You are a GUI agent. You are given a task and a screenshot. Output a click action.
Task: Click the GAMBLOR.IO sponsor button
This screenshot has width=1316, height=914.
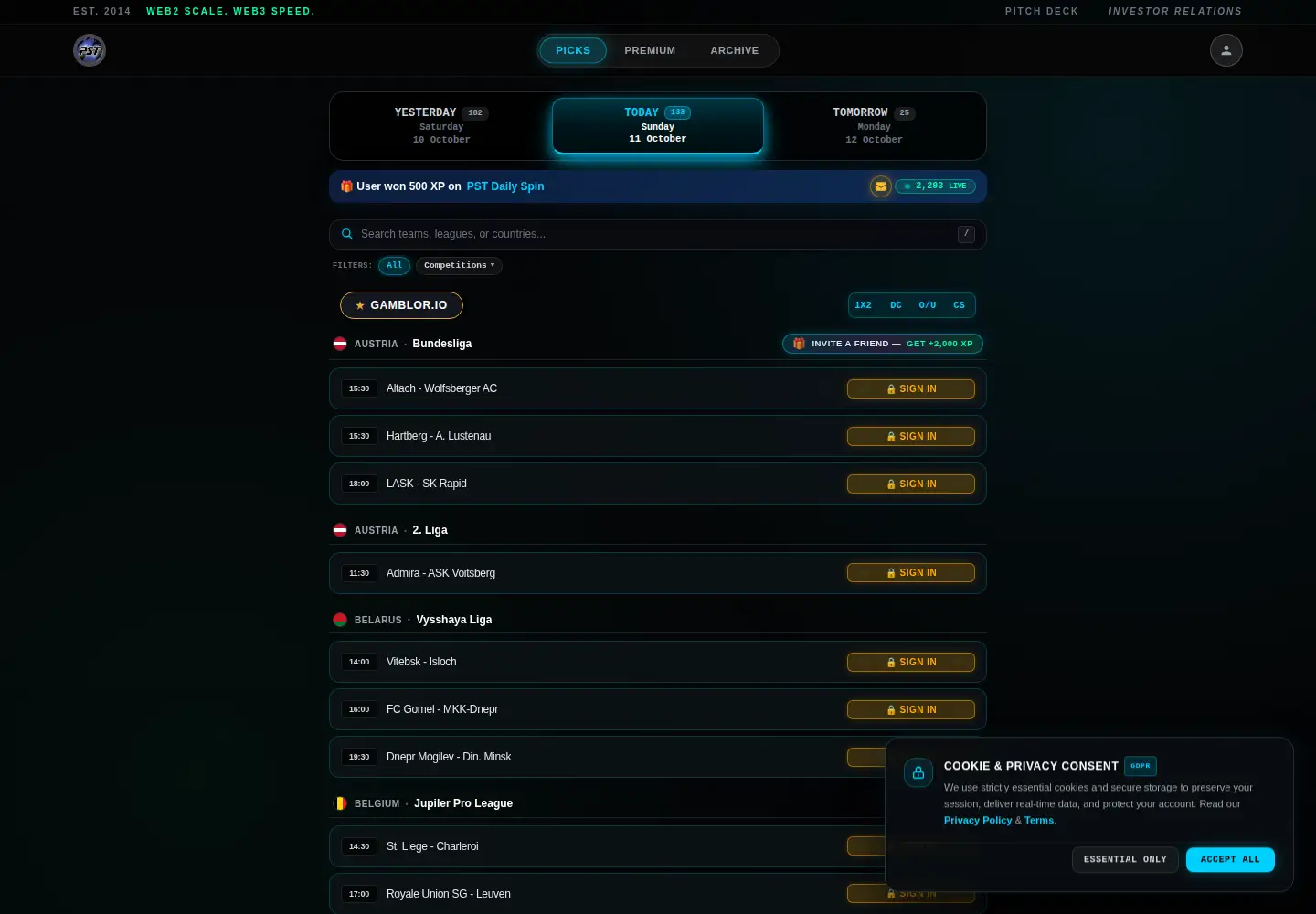[401, 305]
